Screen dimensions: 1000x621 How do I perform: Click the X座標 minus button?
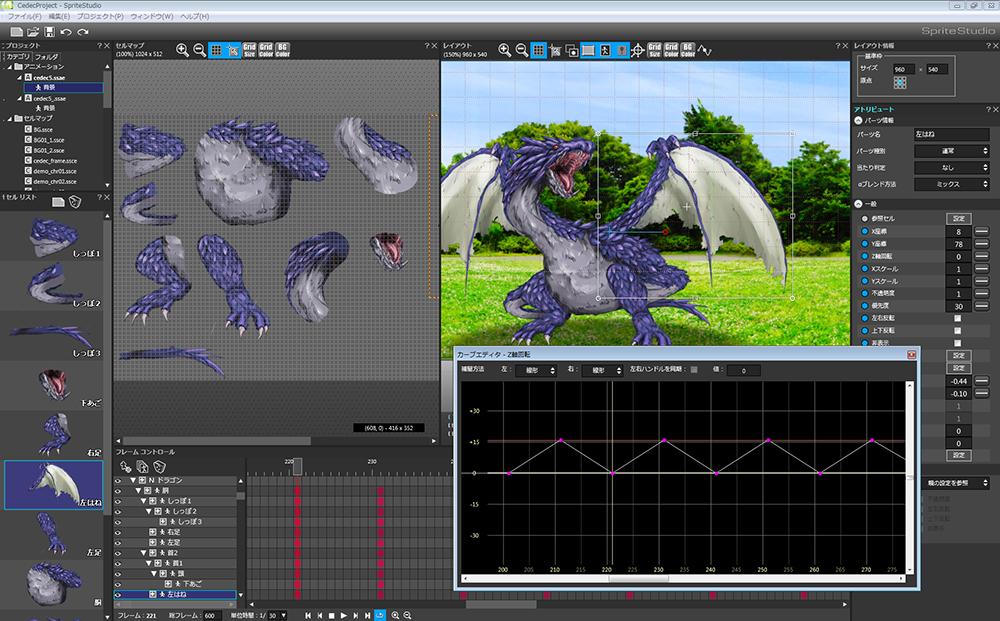[982, 231]
